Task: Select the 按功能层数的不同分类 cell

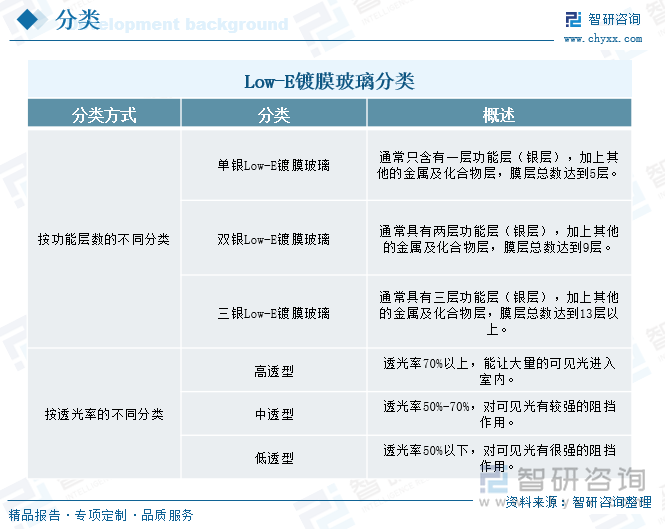Action: pos(104,239)
